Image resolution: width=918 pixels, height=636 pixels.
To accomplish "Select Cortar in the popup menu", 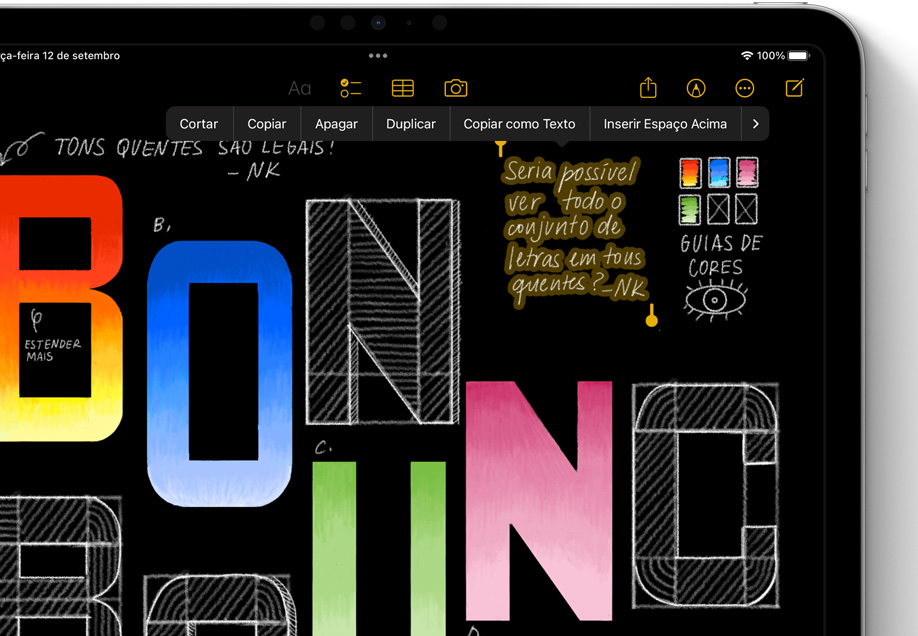I will coord(198,124).
